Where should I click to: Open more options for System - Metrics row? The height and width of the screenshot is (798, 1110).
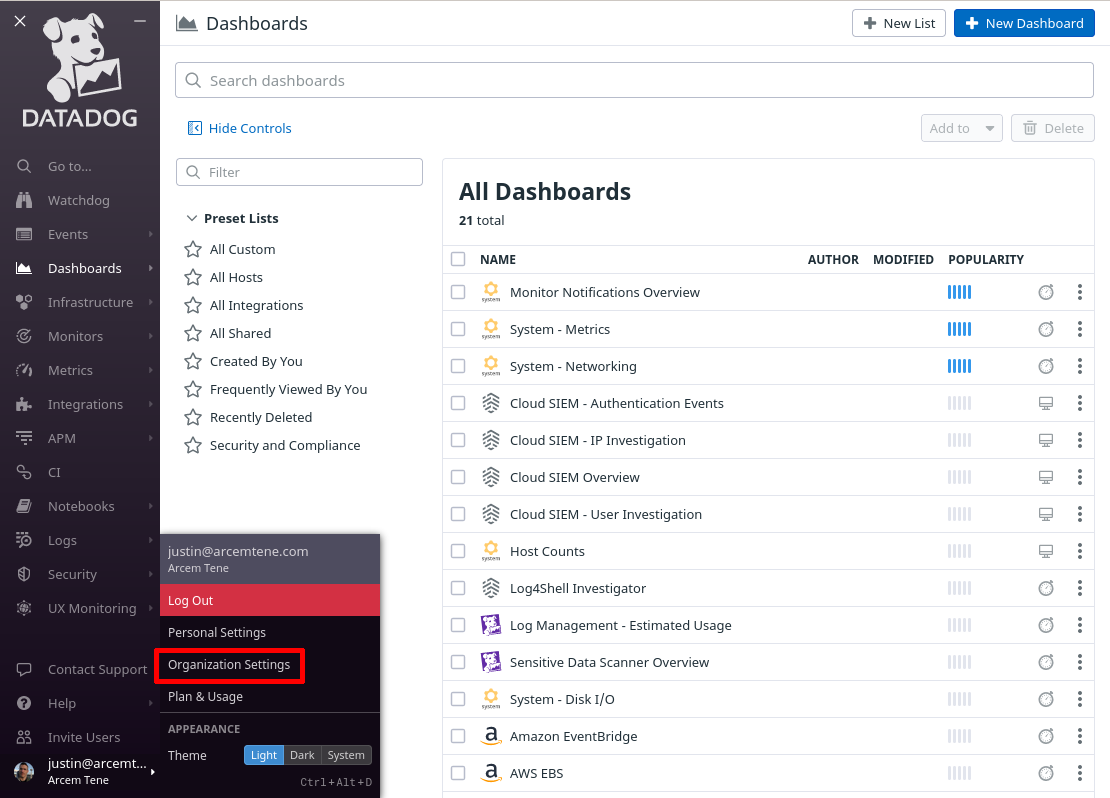pos(1080,329)
